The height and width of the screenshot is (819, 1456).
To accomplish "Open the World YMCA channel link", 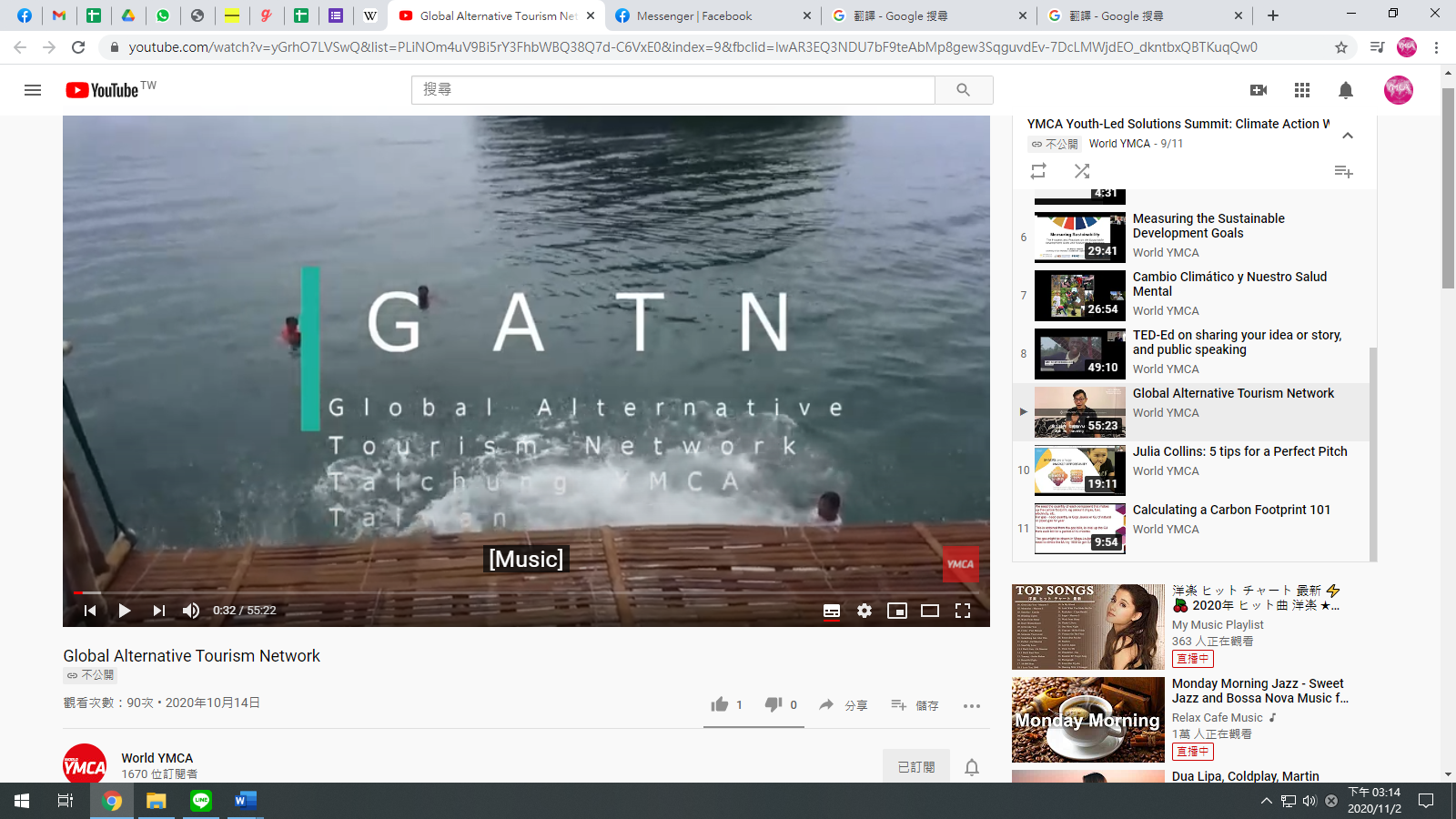I will click(157, 758).
